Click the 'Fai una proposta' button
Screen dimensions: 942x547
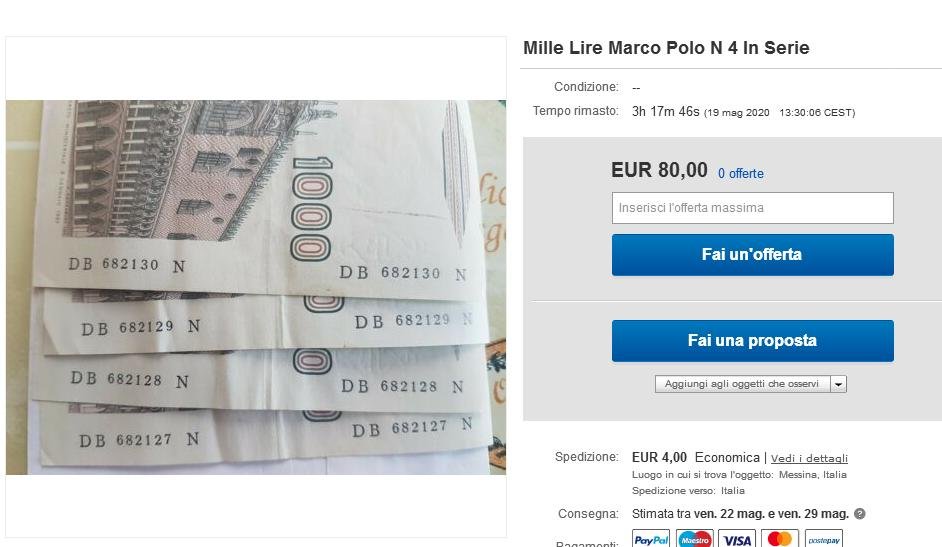click(x=752, y=340)
